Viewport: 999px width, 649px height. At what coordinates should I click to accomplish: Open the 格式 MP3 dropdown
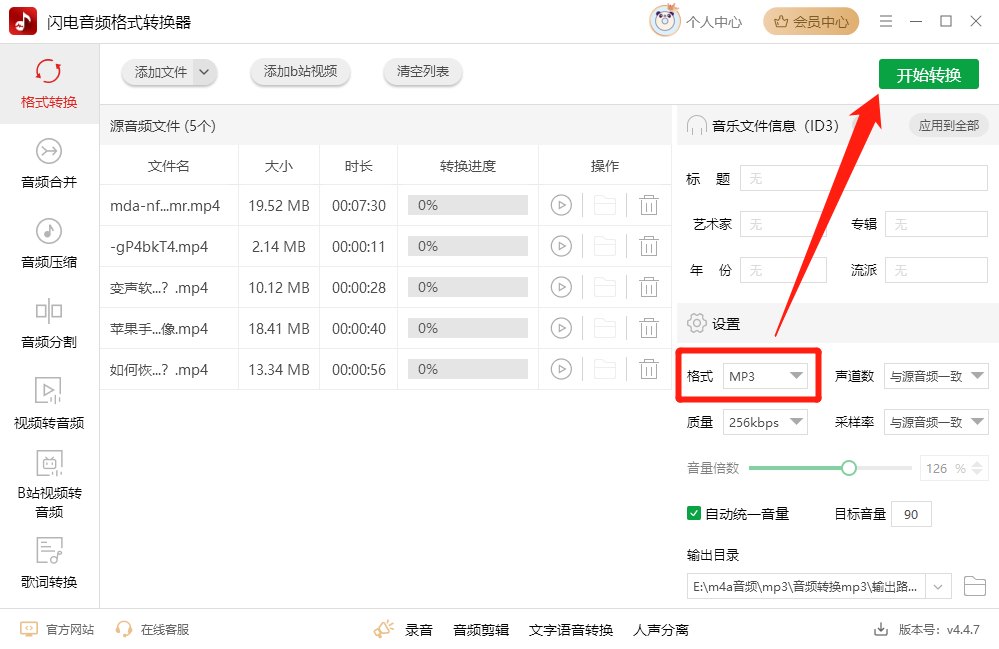[765, 376]
